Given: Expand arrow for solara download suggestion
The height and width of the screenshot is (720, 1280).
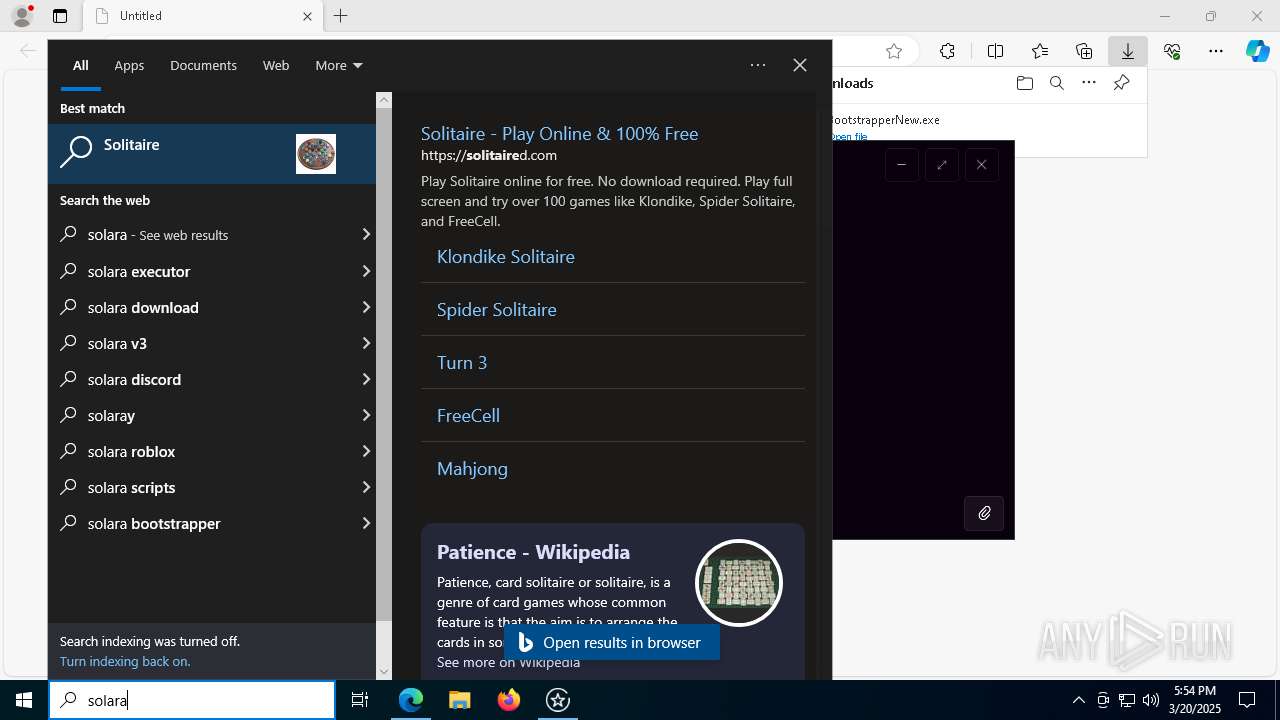Looking at the screenshot, I should (366, 307).
